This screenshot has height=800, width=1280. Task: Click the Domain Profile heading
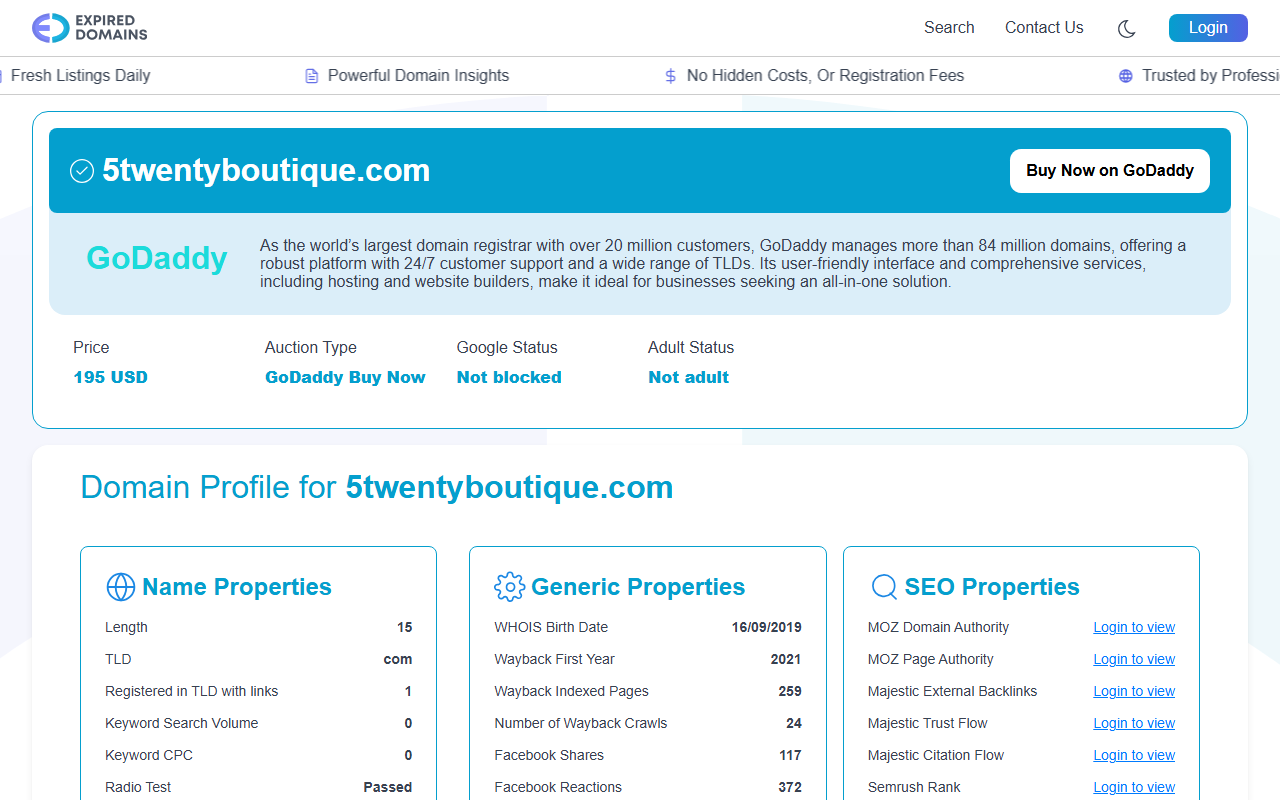377,488
